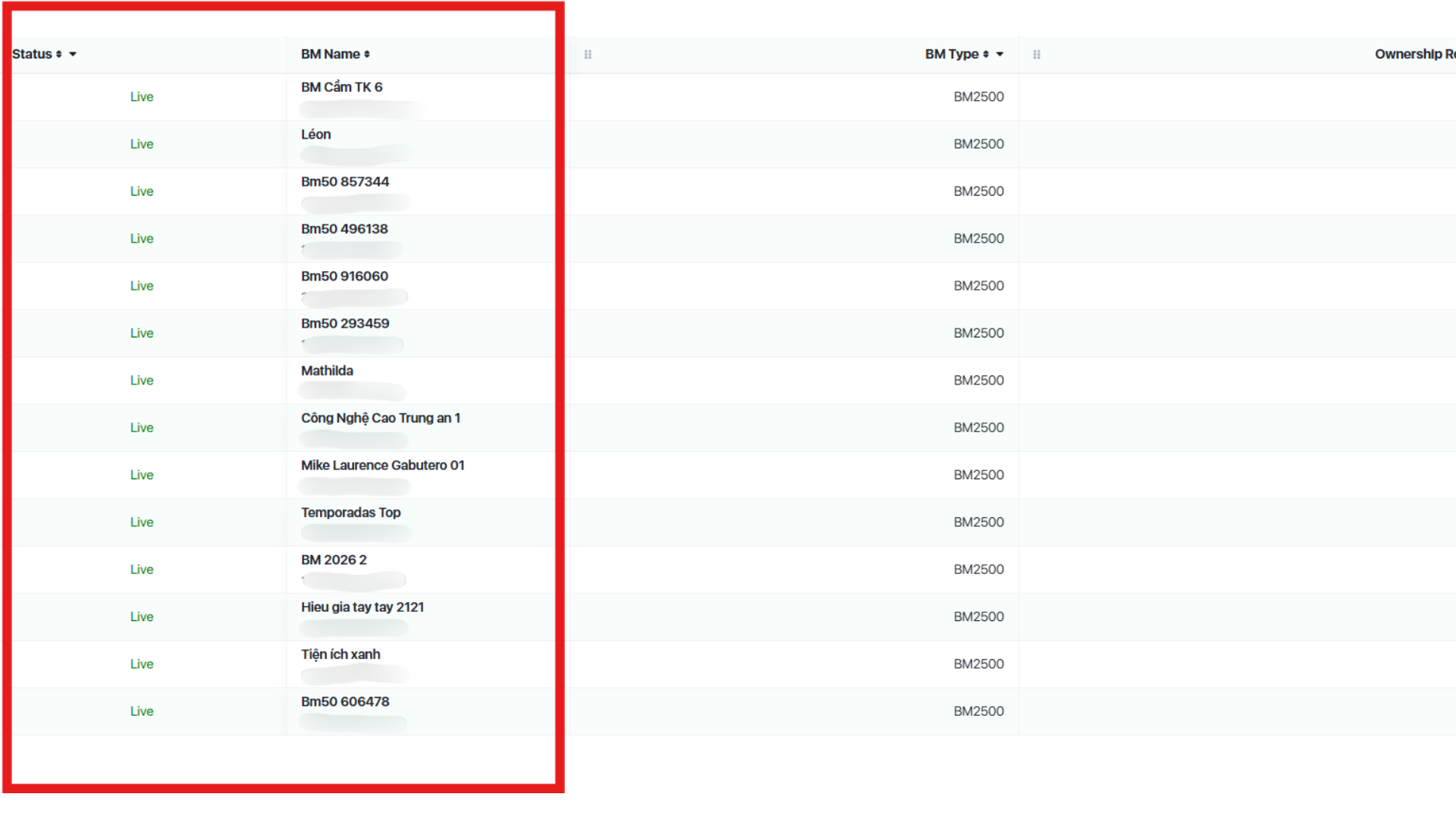Click the BM Name sort icon
The image size is (1456, 819).
(367, 55)
